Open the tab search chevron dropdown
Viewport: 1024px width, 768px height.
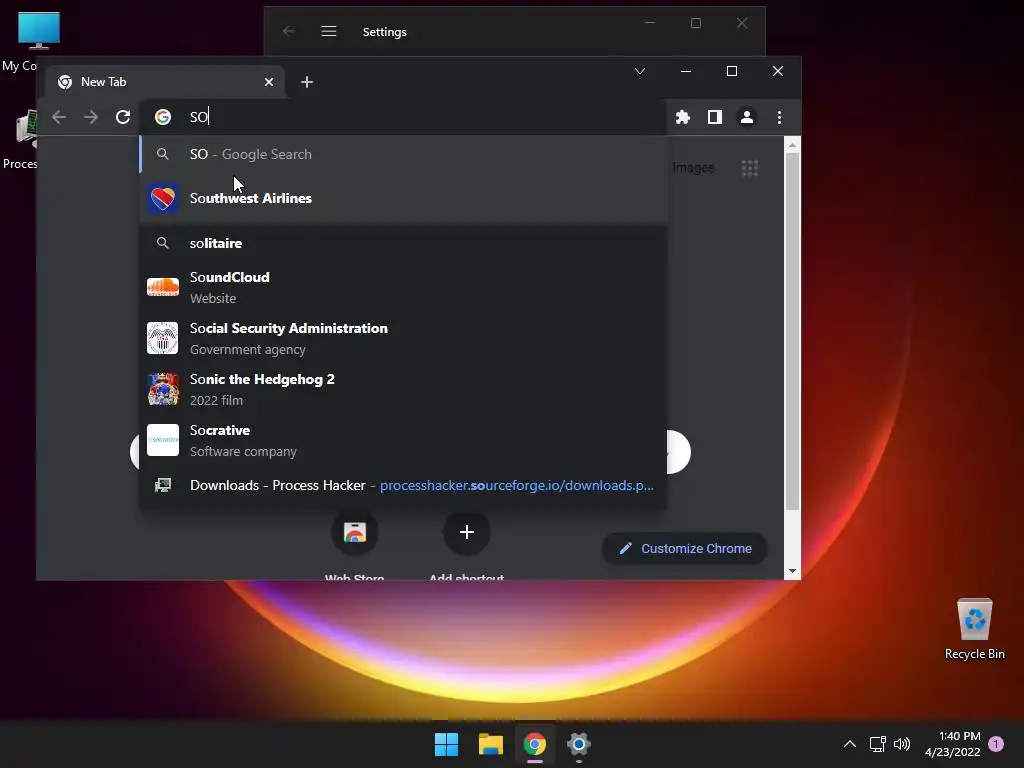click(x=640, y=71)
